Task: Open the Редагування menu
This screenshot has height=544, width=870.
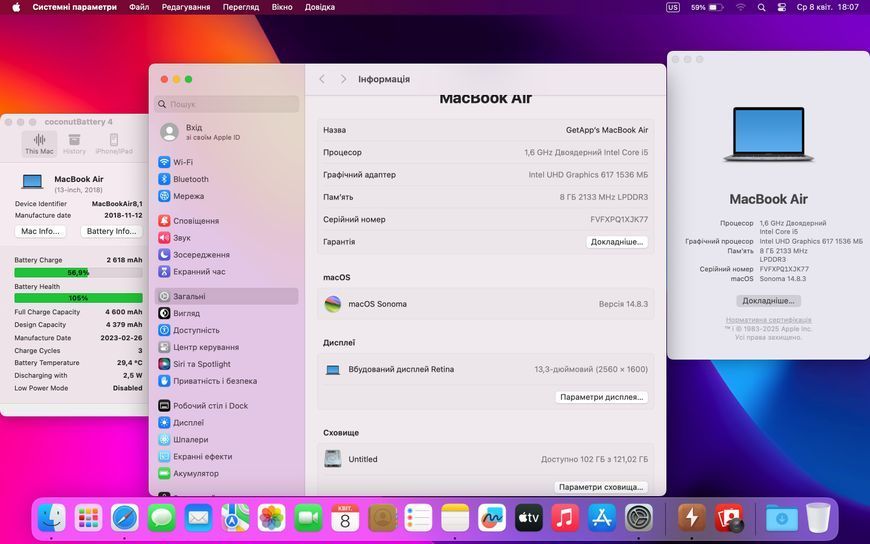Action: (186, 7)
